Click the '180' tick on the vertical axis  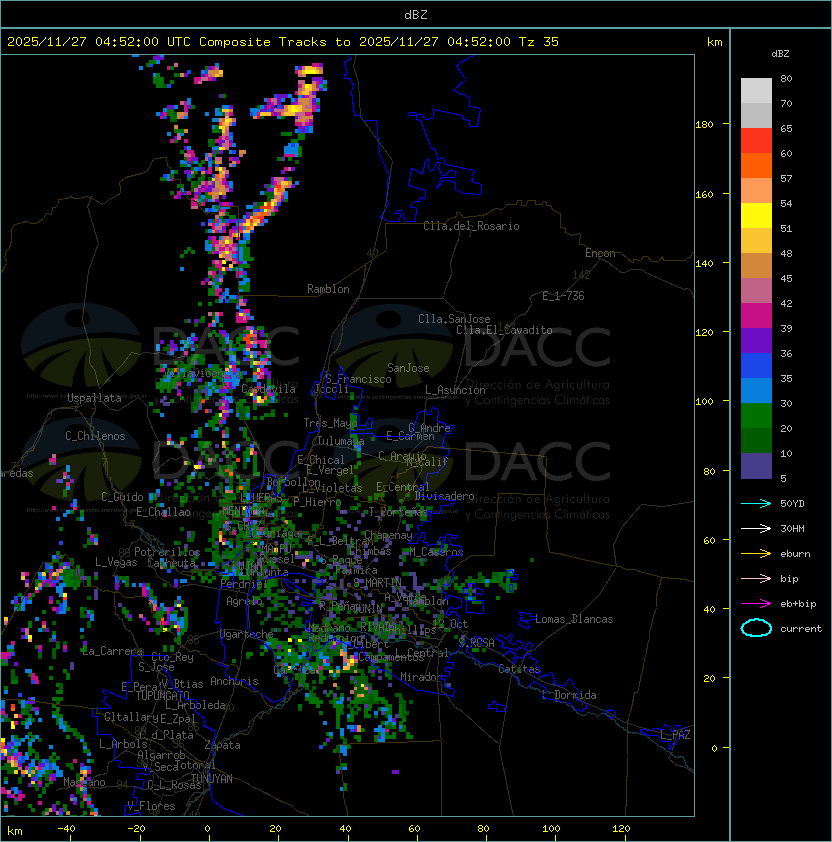[704, 125]
